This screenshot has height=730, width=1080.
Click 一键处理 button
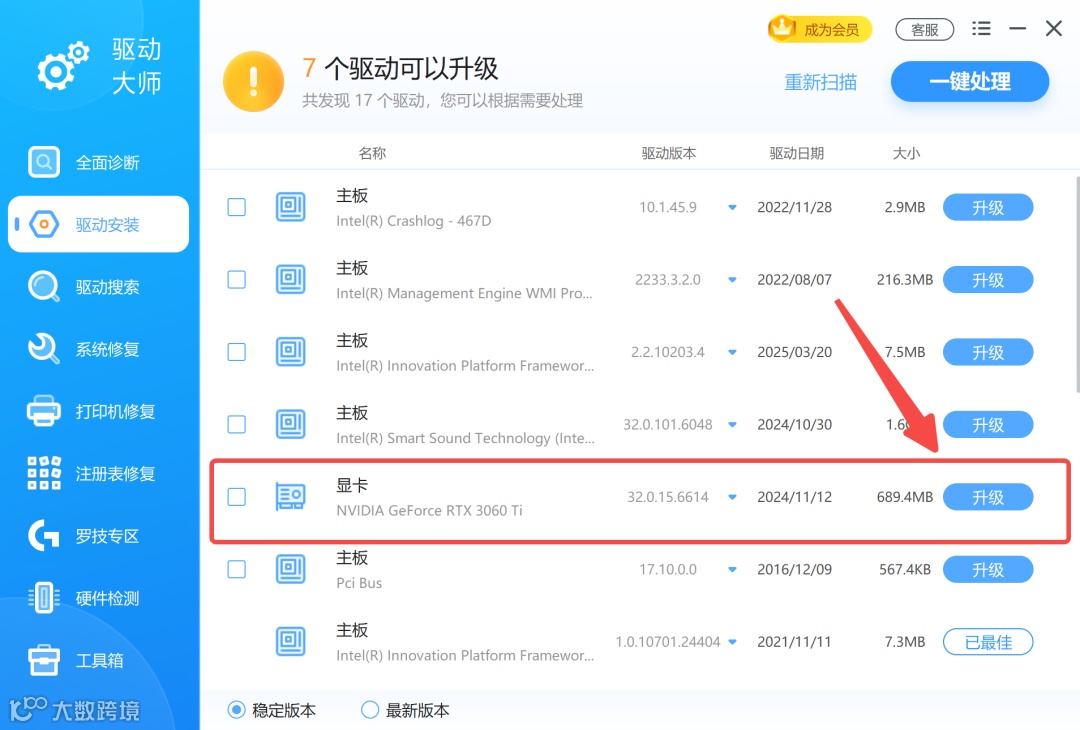point(970,81)
